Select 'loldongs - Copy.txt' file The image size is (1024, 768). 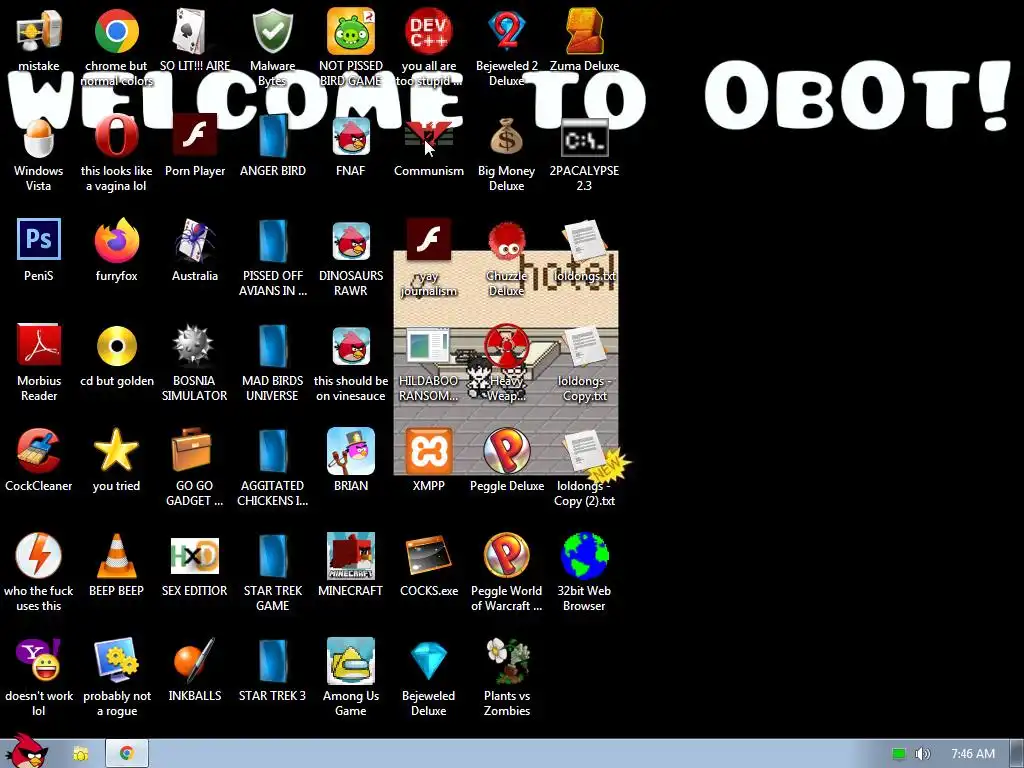click(584, 346)
